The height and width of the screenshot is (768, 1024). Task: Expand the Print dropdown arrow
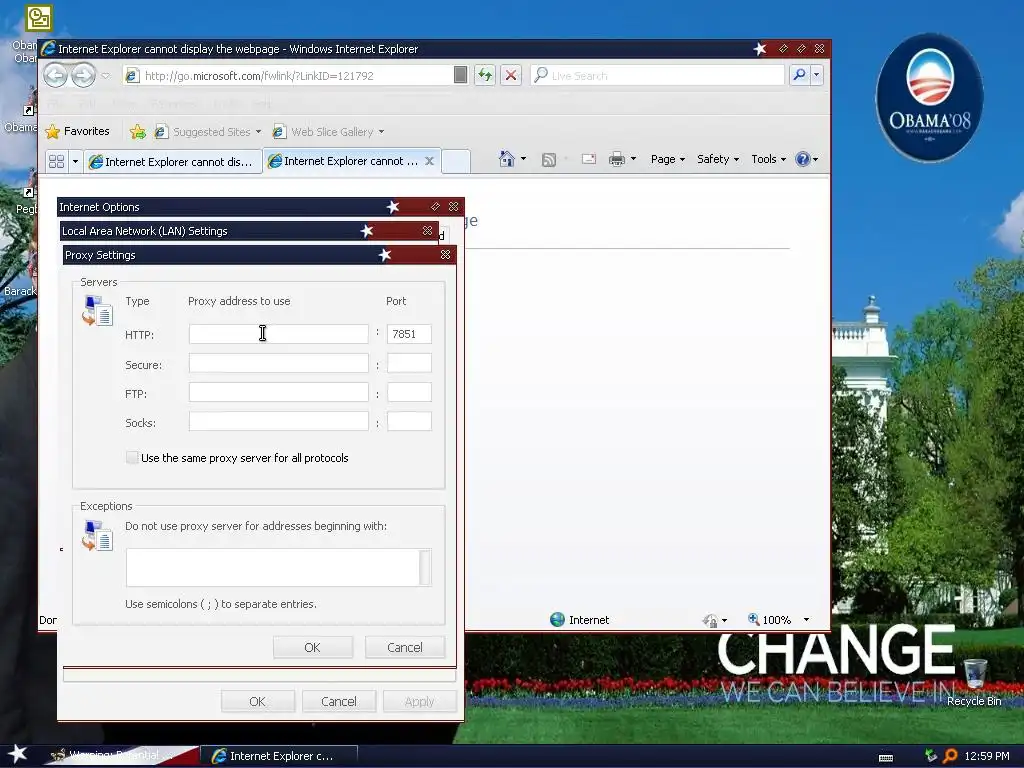pos(633,159)
